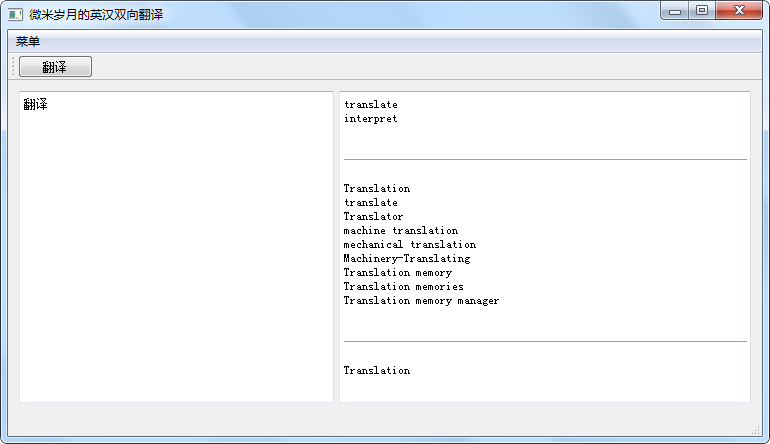Viewport: 770px width, 444px height.
Task: Close the translator window
Action: click(739, 11)
